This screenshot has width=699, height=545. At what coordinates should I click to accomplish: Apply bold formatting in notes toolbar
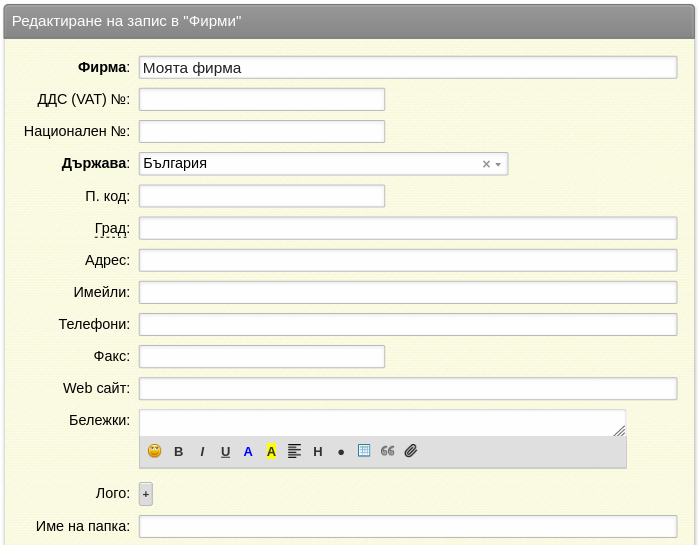pyautogui.click(x=178, y=451)
